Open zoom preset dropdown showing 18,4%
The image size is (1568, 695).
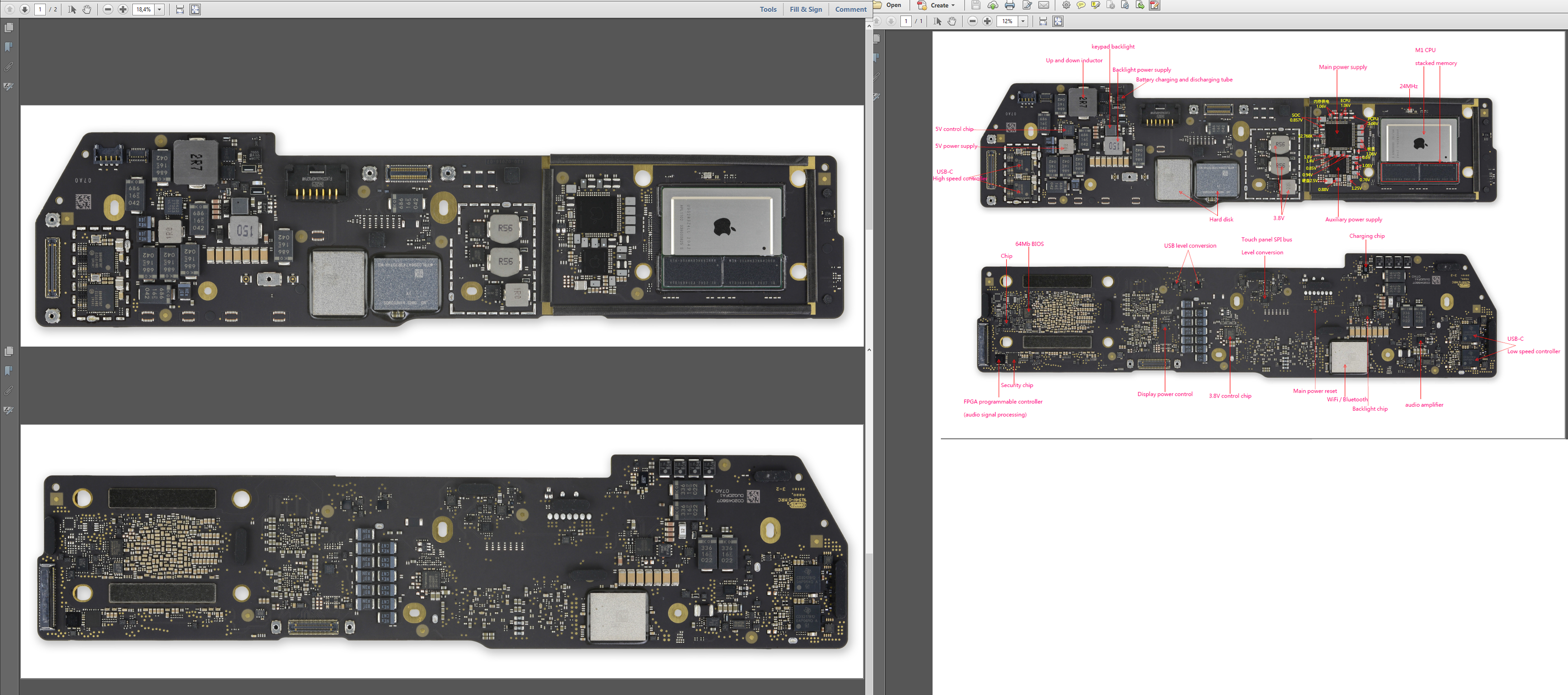pyautogui.click(x=160, y=9)
